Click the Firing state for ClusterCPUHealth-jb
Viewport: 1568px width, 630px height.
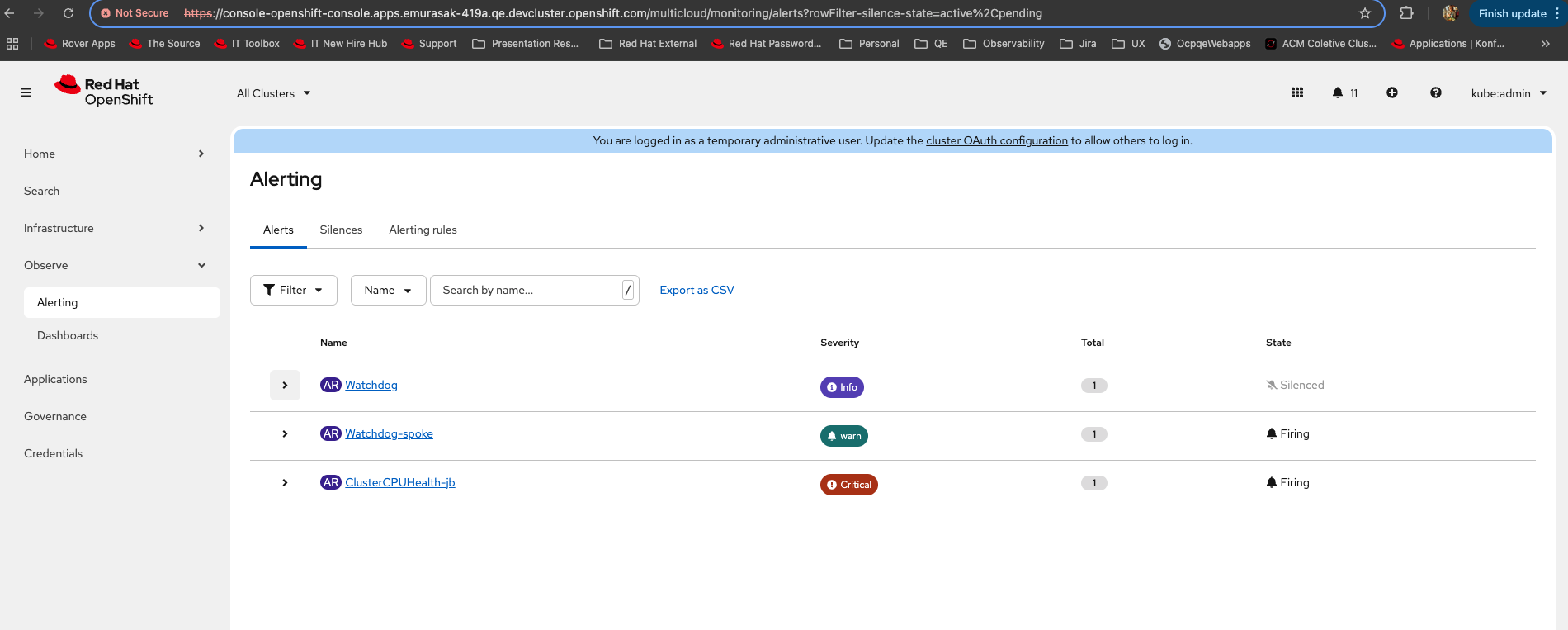point(1287,482)
